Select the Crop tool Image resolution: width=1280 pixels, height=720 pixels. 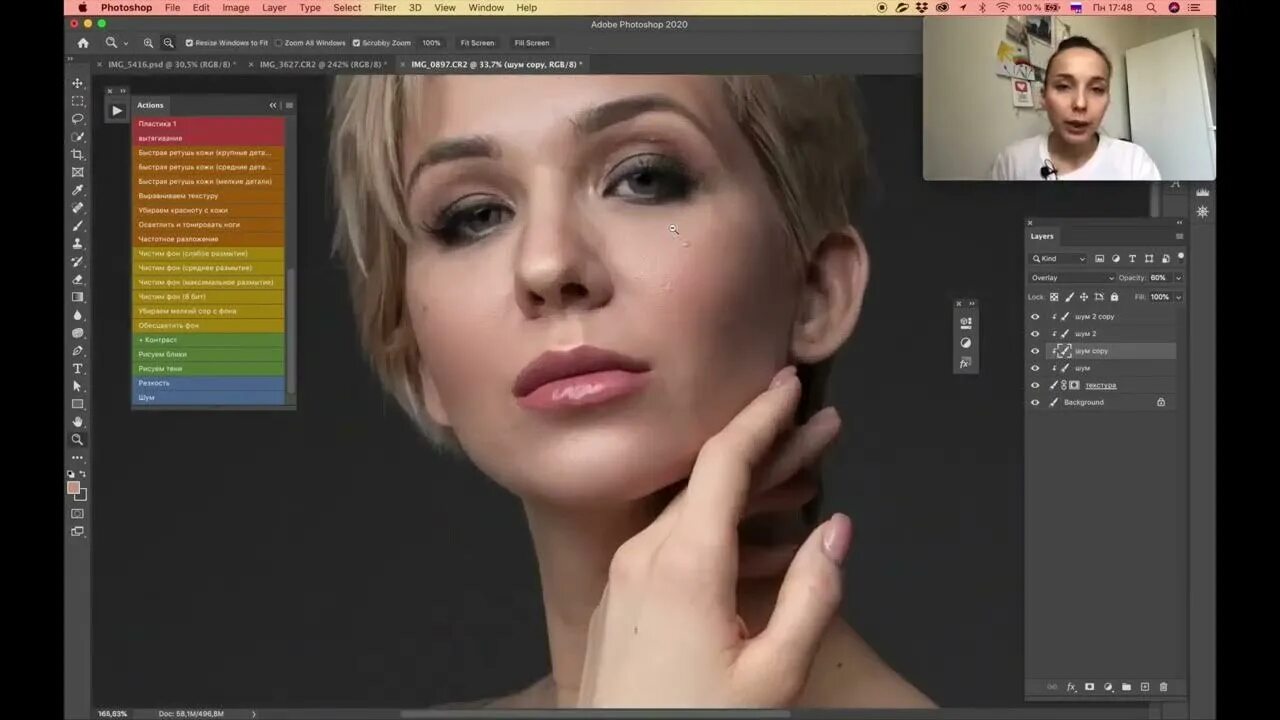click(x=77, y=155)
